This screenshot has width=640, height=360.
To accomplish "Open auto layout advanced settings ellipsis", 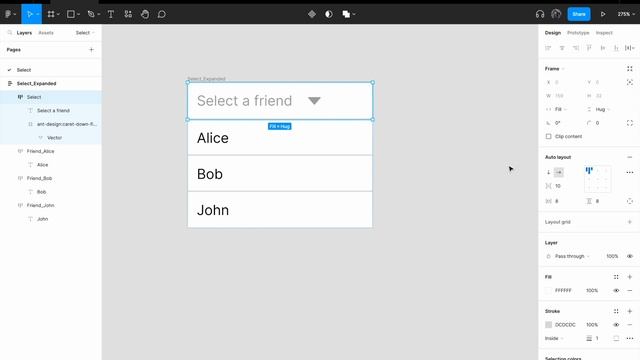I will pos(630,172).
